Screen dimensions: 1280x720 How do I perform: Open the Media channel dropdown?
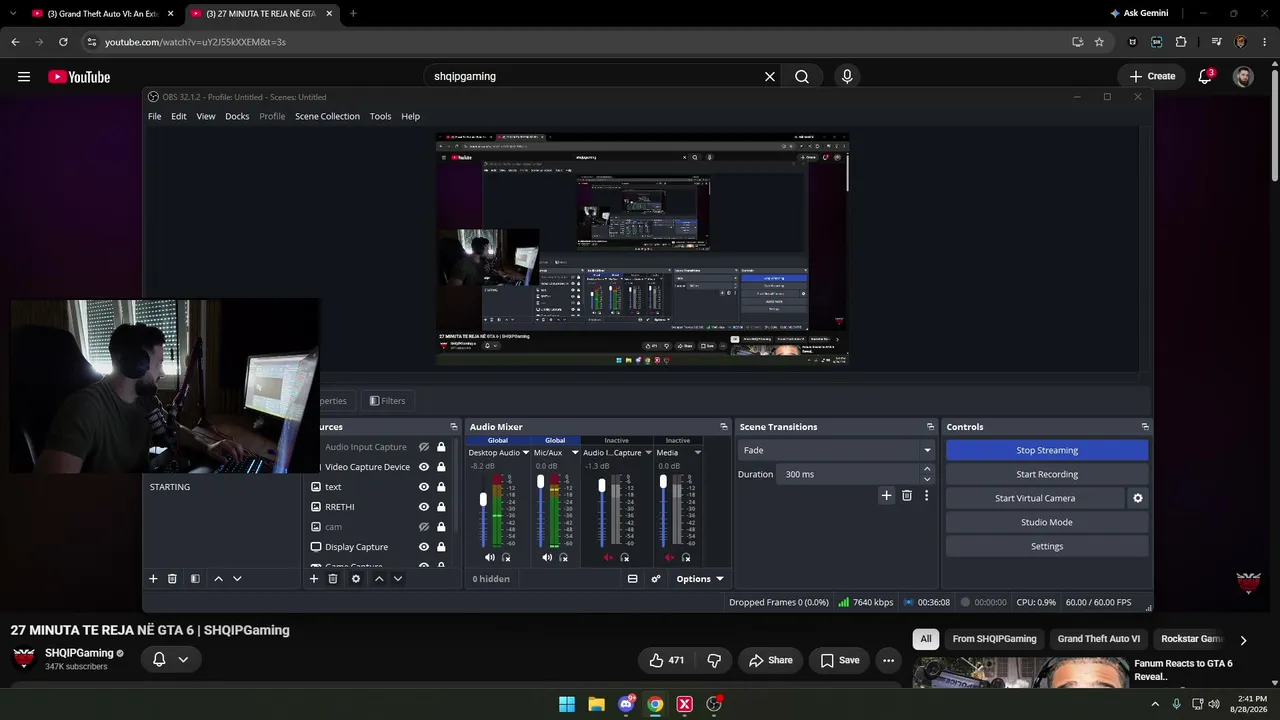click(x=697, y=453)
